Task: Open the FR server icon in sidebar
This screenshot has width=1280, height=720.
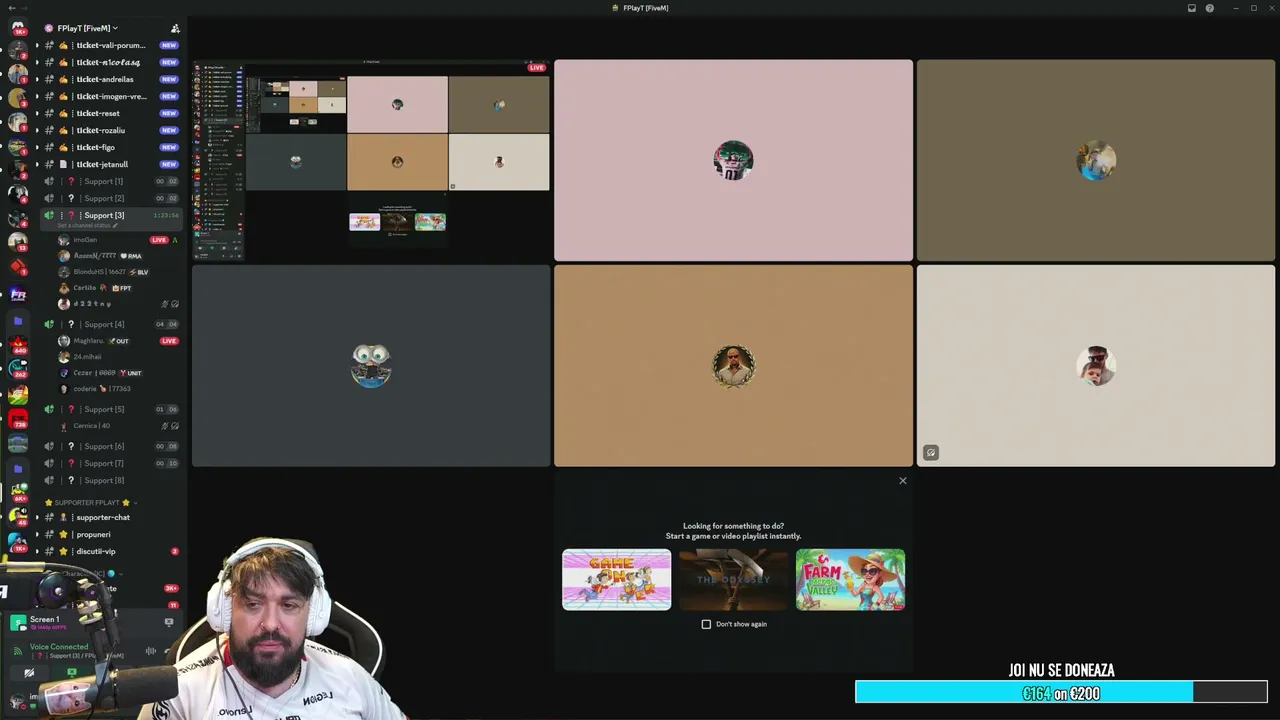Action: [18, 295]
